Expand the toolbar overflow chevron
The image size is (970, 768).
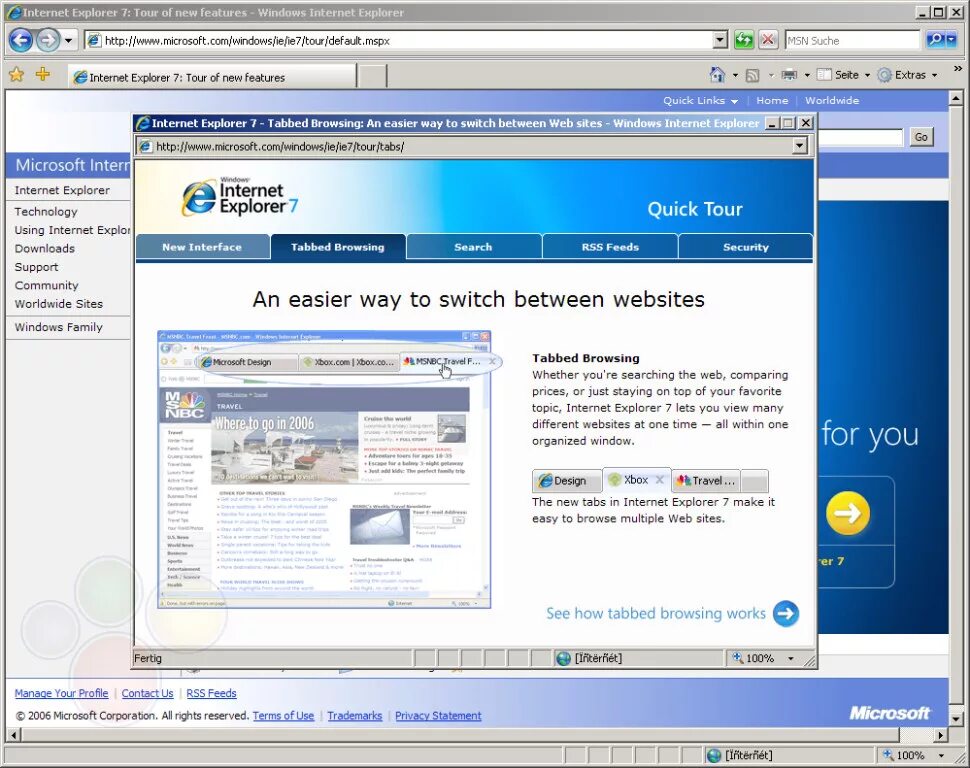(958, 69)
